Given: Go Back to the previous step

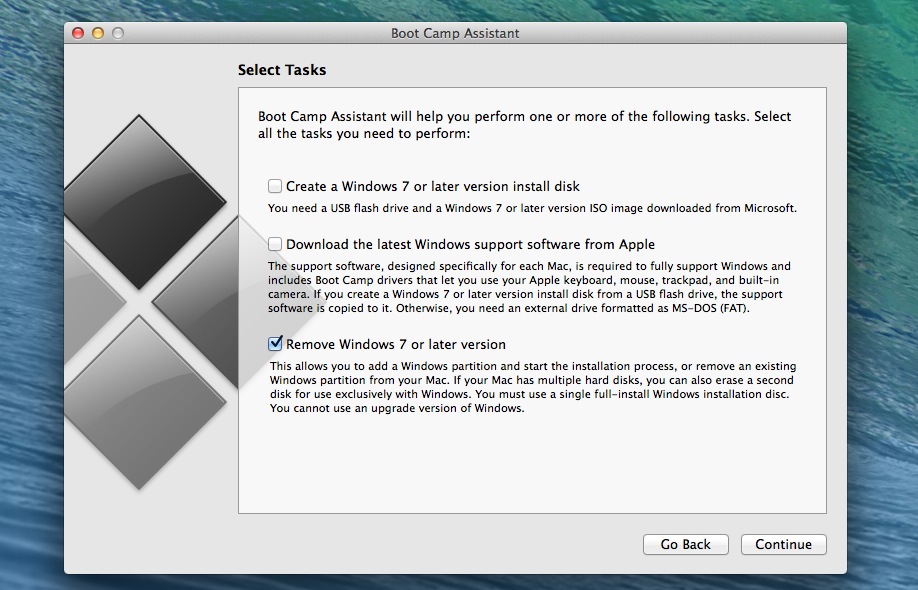Looking at the screenshot, I should 686,544.
